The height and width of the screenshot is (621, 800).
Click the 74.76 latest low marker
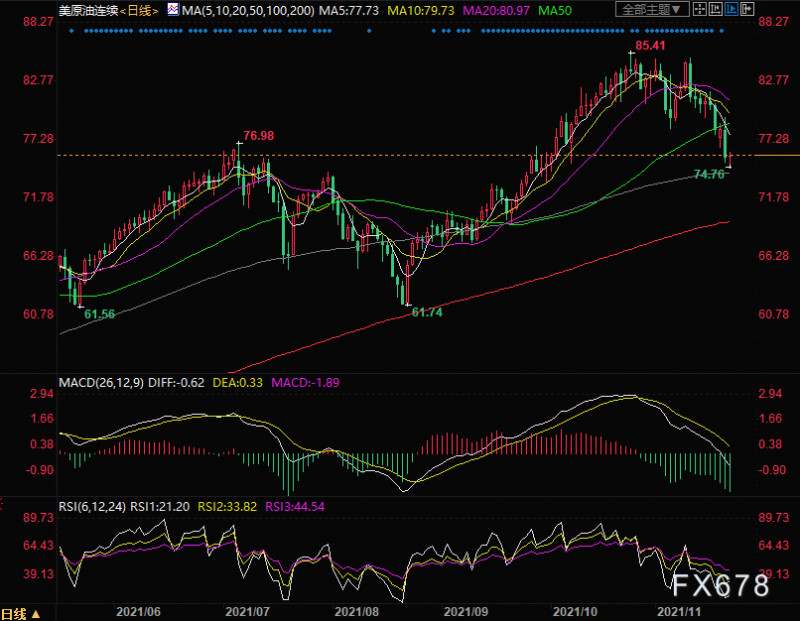pos(709,175)
